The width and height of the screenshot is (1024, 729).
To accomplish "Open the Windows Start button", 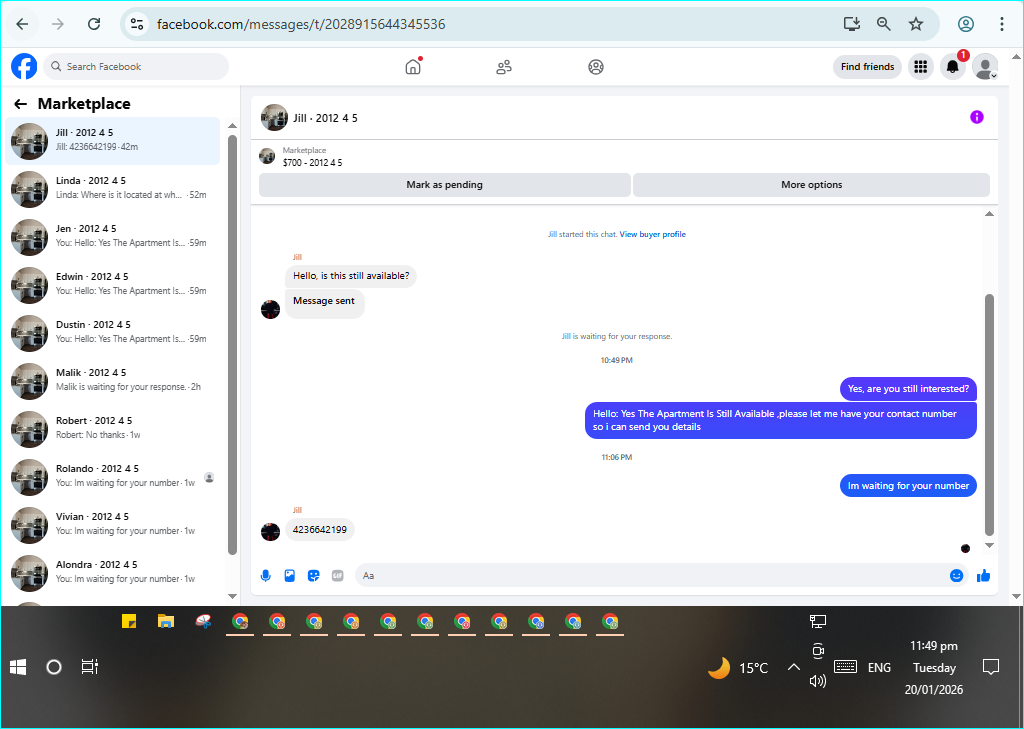I will 18,667.
